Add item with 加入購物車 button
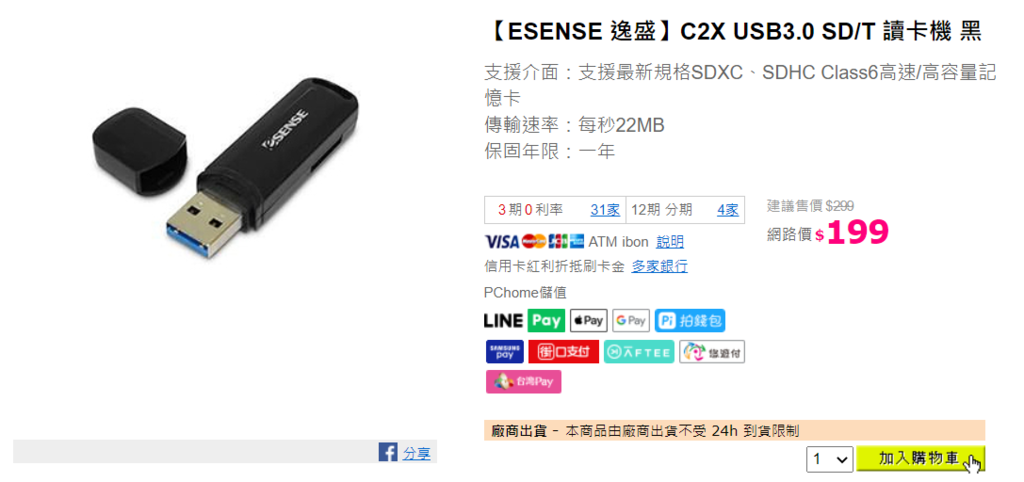 (920, 458)
